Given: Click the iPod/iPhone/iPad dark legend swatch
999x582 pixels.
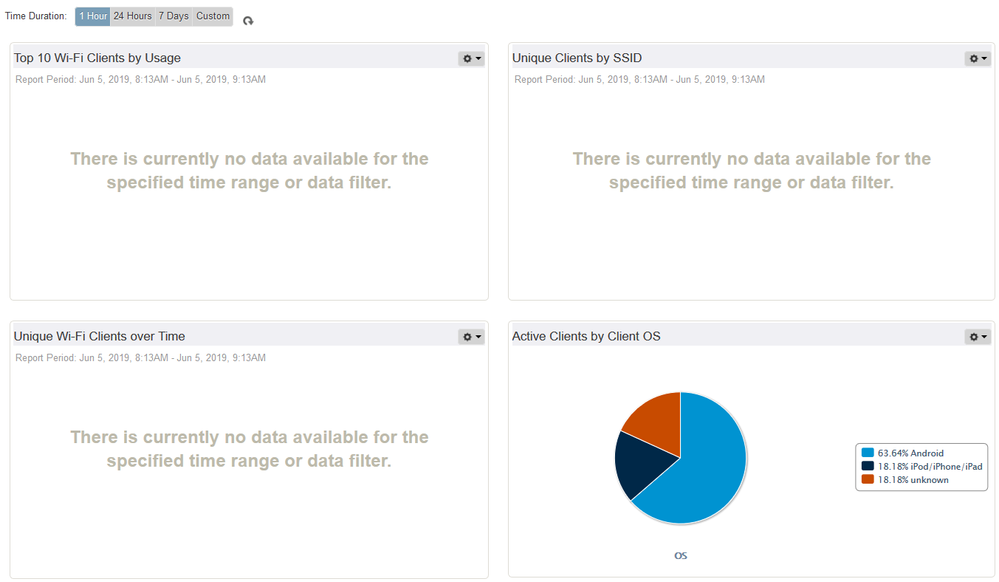Looking at the screenshot, I should pyautogui.click(x=867, y=466).
